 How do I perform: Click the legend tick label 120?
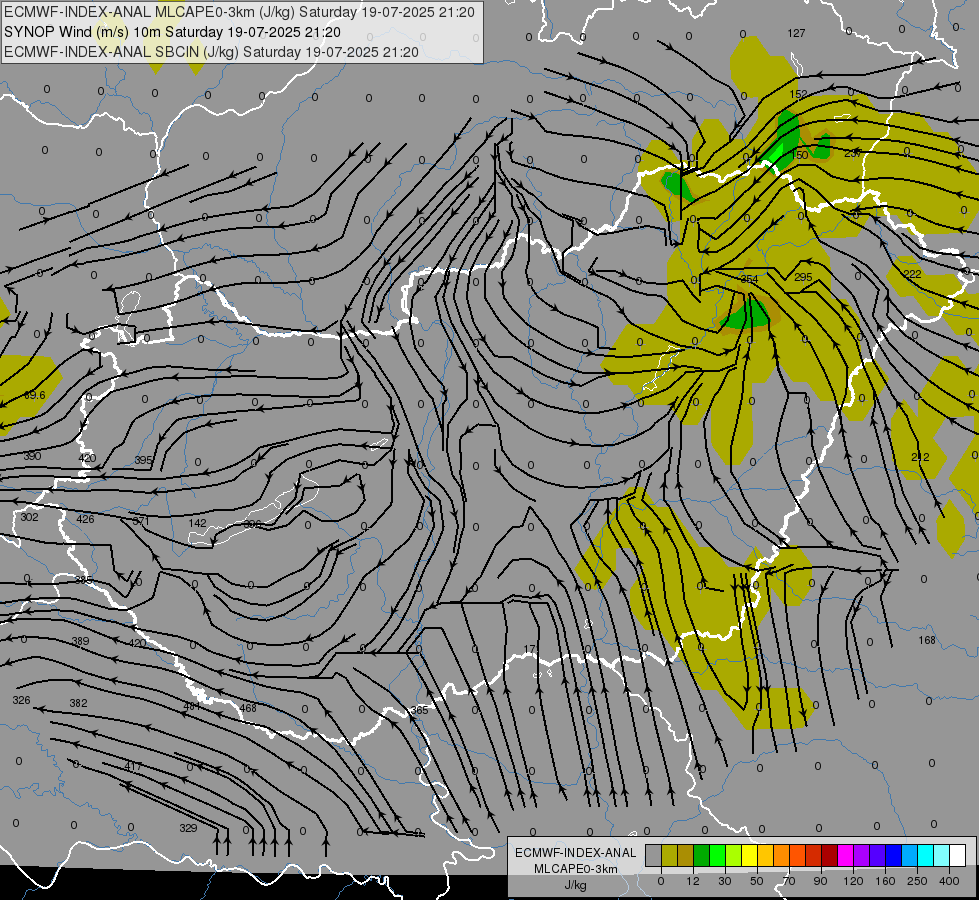(853, 881)
